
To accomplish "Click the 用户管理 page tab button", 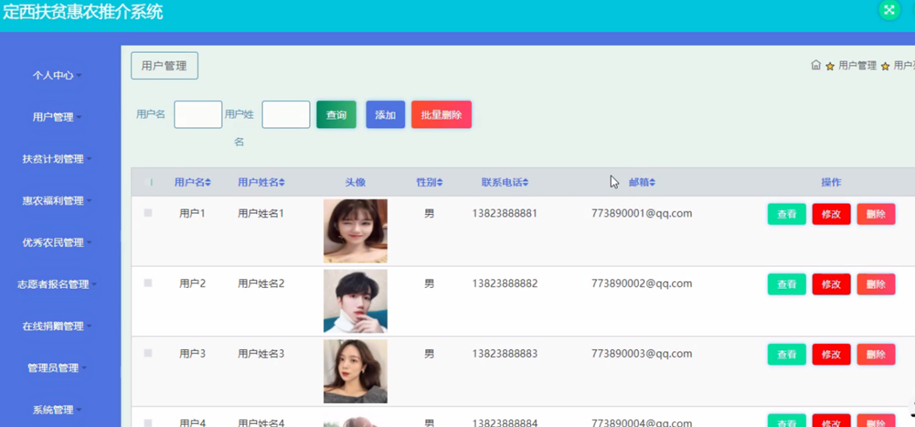I will point(164,65).
